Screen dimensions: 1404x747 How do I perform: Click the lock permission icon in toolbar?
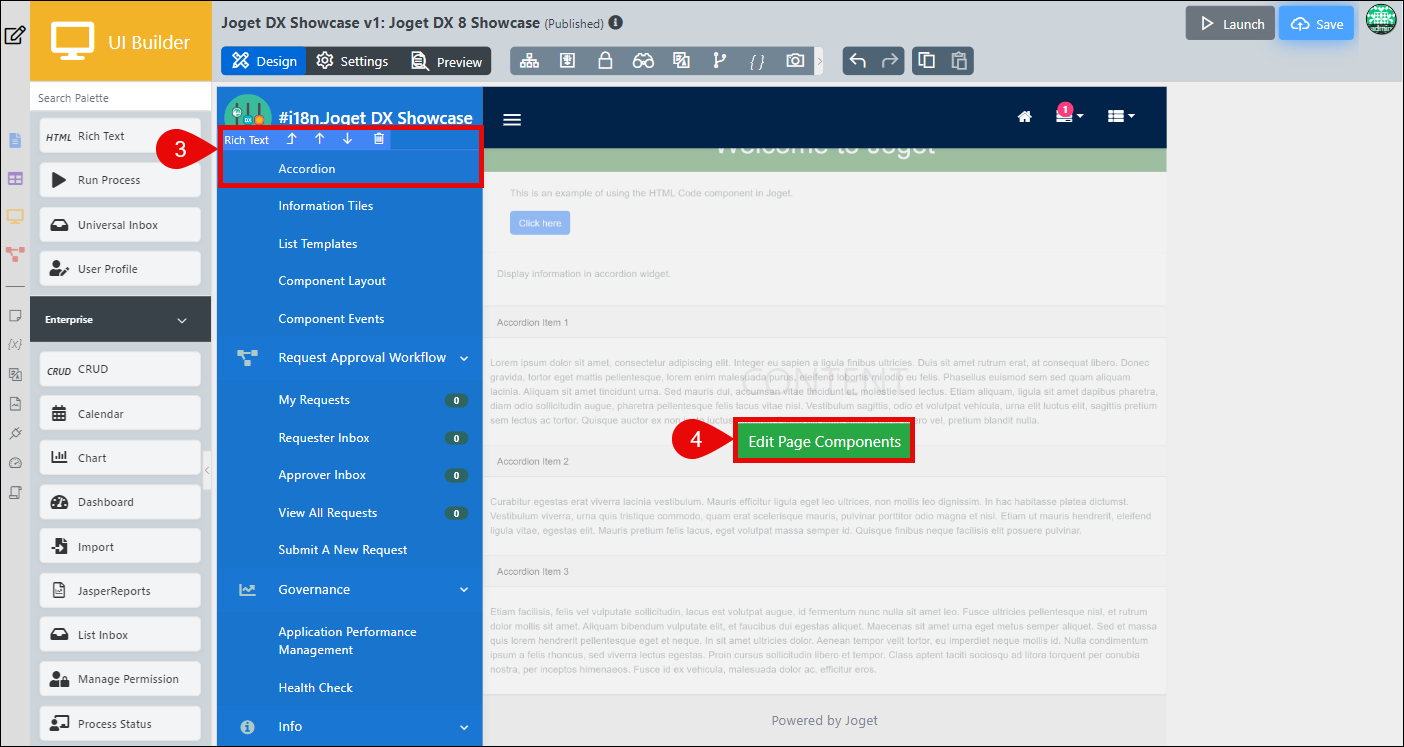tap(605, 61)
